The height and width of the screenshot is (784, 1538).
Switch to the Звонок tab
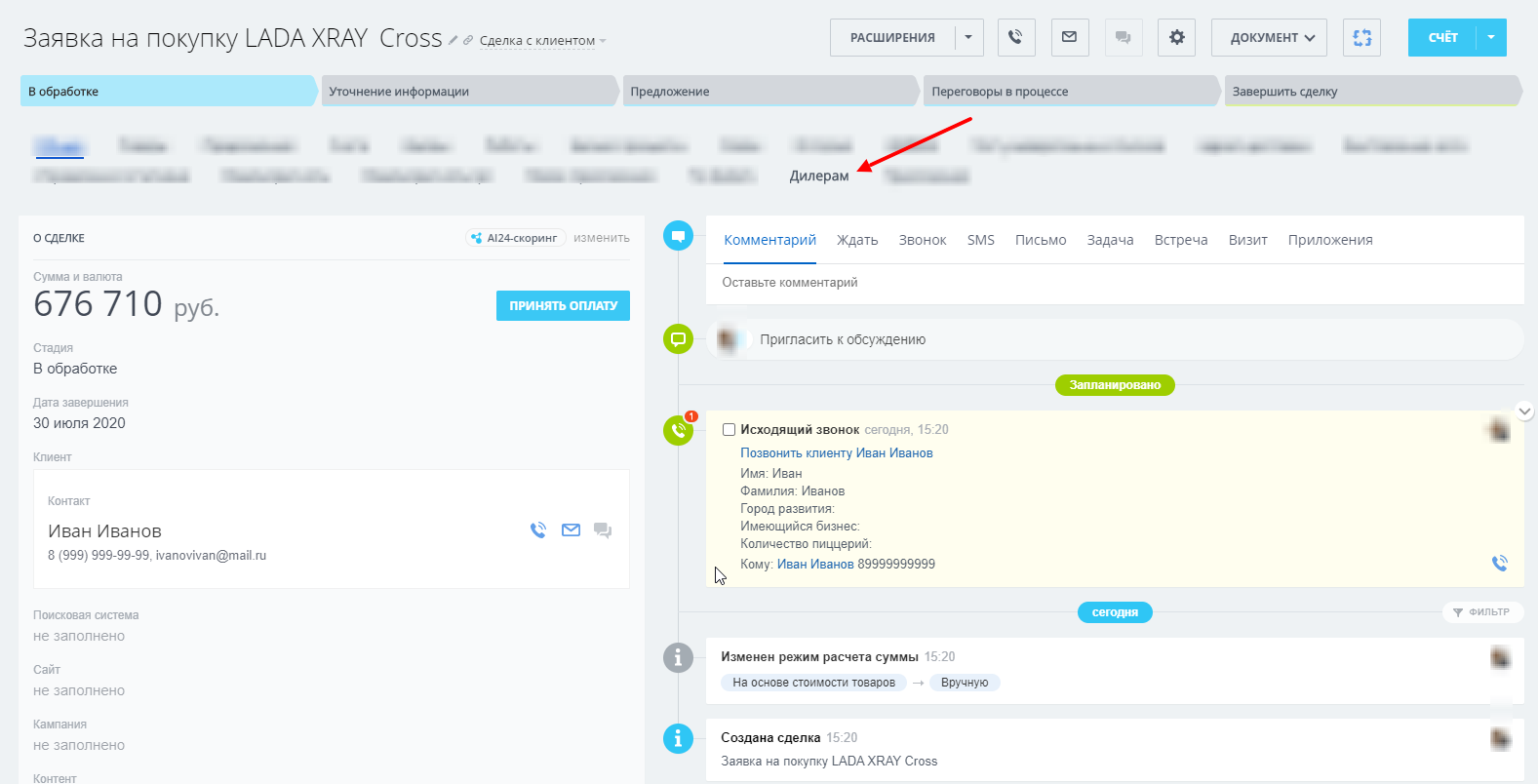point(923,240)
